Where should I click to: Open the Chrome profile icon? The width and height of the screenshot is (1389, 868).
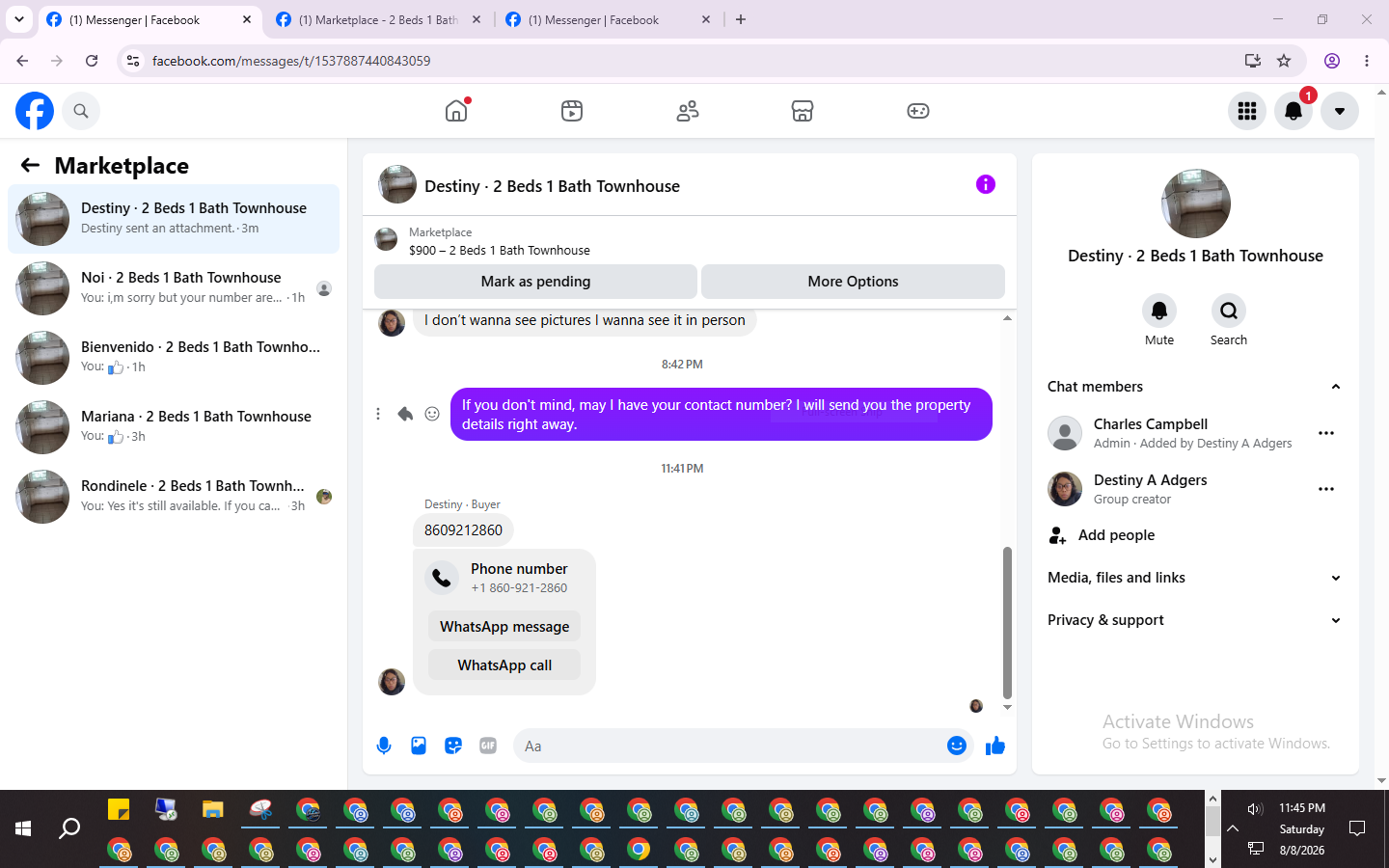pos(1332,61)
